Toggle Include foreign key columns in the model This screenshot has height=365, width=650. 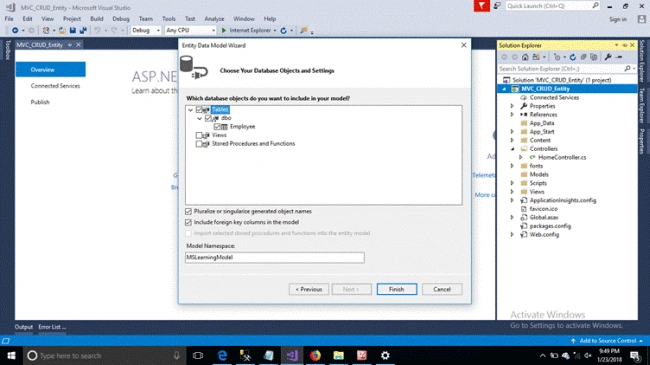tap(188, 222)
